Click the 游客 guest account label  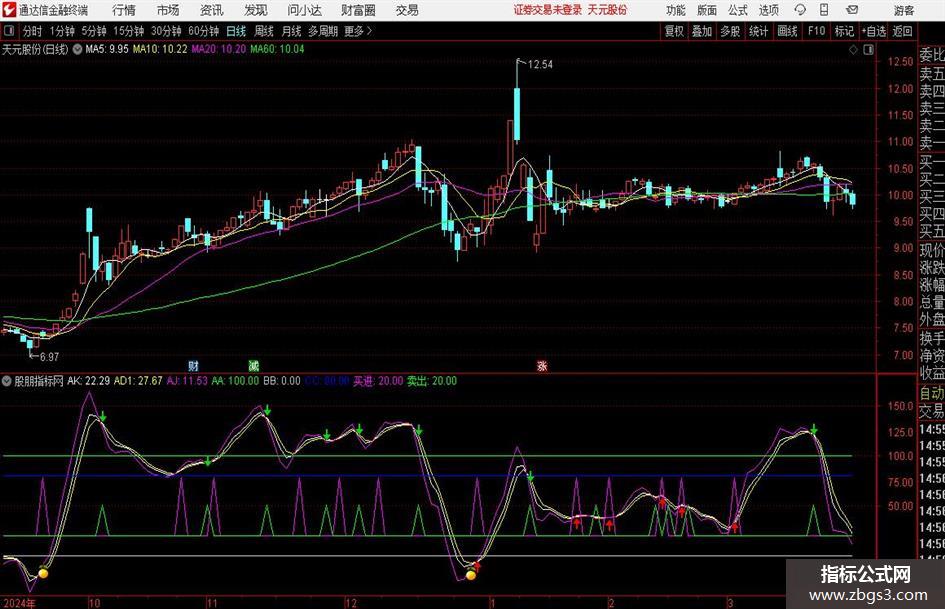[x=904, y=10]
